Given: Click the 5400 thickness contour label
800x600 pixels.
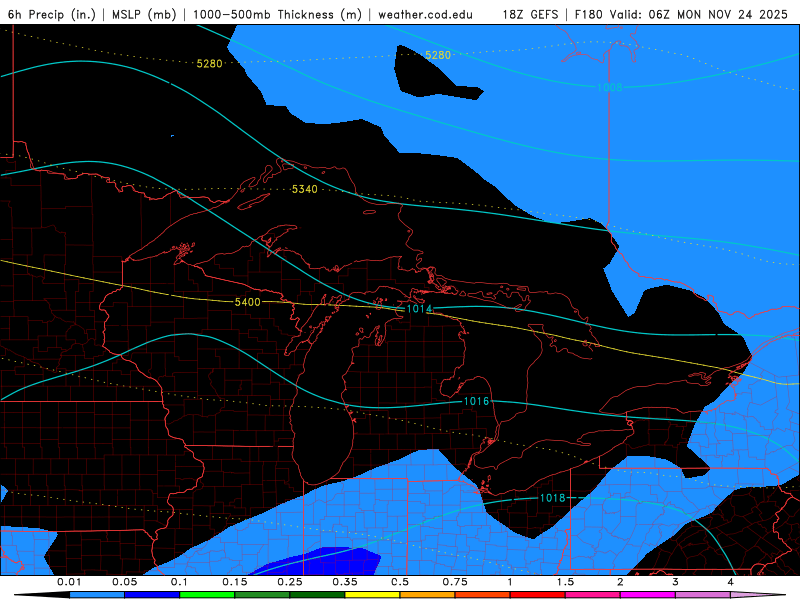Looking at the screenshot, I should pos(247,302).
